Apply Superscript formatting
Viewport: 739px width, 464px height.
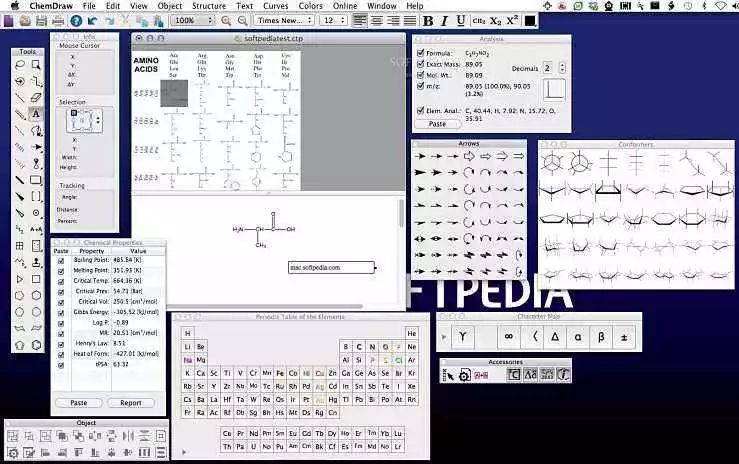[x=512, y=21]
